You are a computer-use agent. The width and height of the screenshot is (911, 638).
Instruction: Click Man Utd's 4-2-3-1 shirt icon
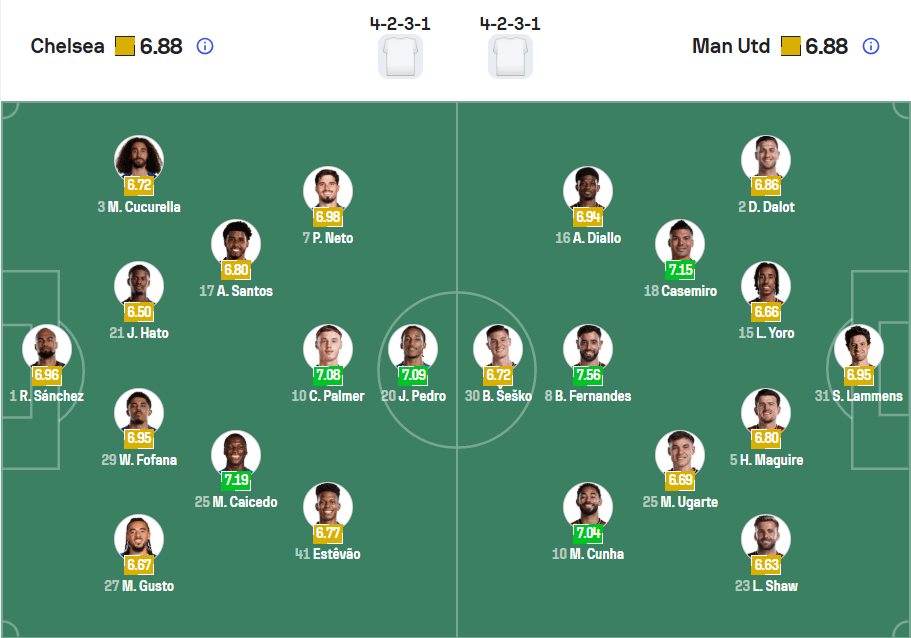coord(510,56)
